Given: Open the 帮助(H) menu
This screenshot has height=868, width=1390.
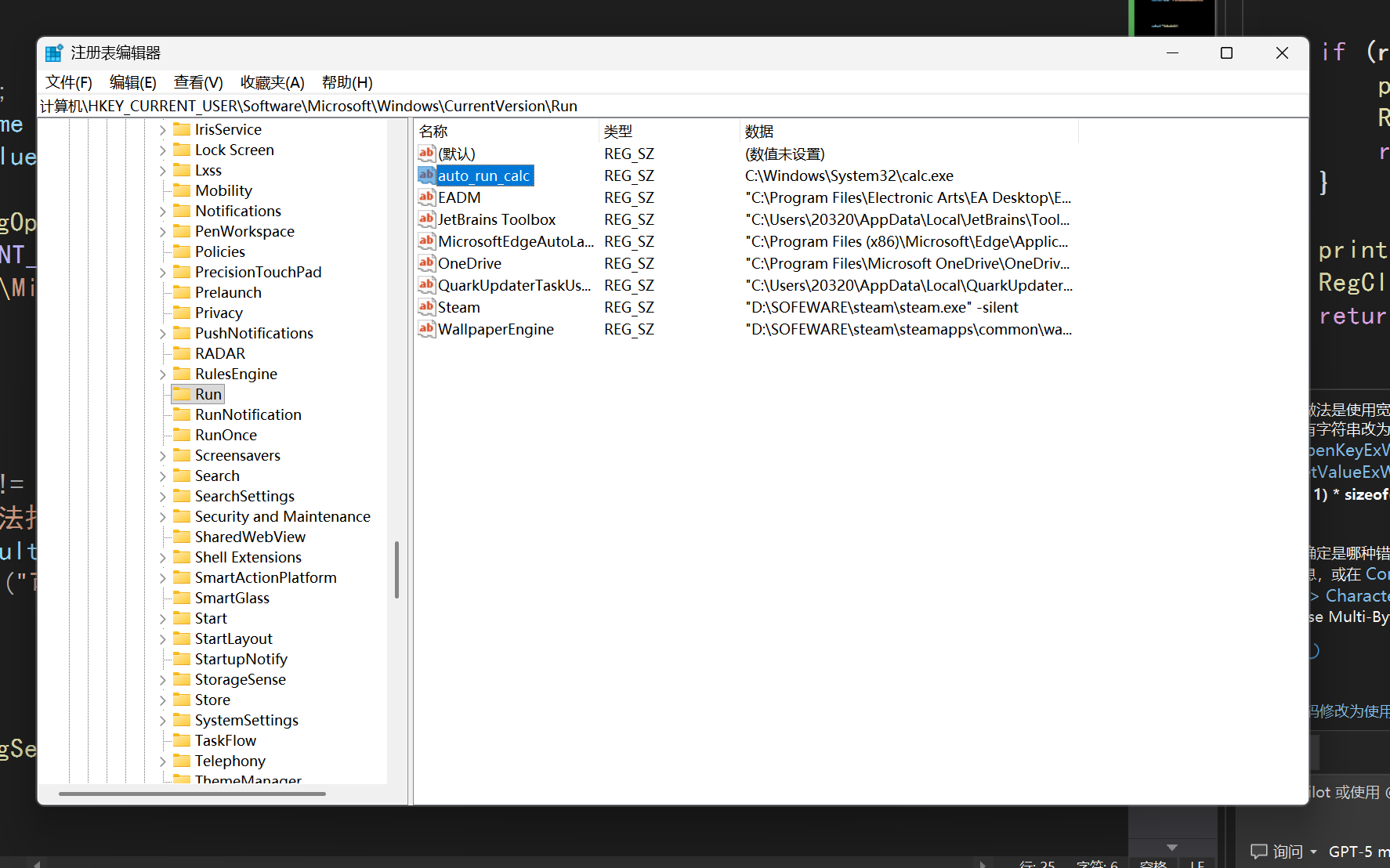Looking at the screenshot, I should click(x=347, y=82).
